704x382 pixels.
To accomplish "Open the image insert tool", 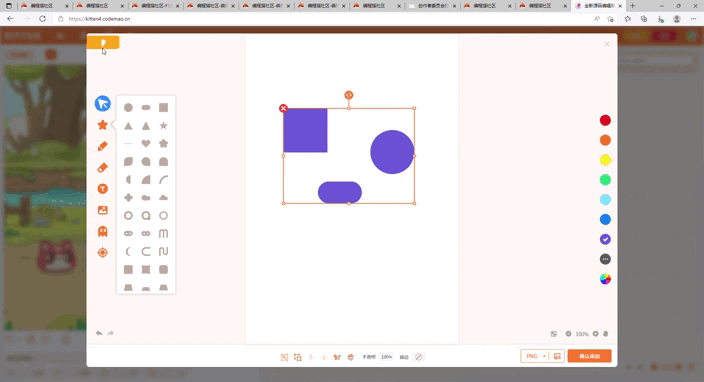I will click(x=102, y=210).
